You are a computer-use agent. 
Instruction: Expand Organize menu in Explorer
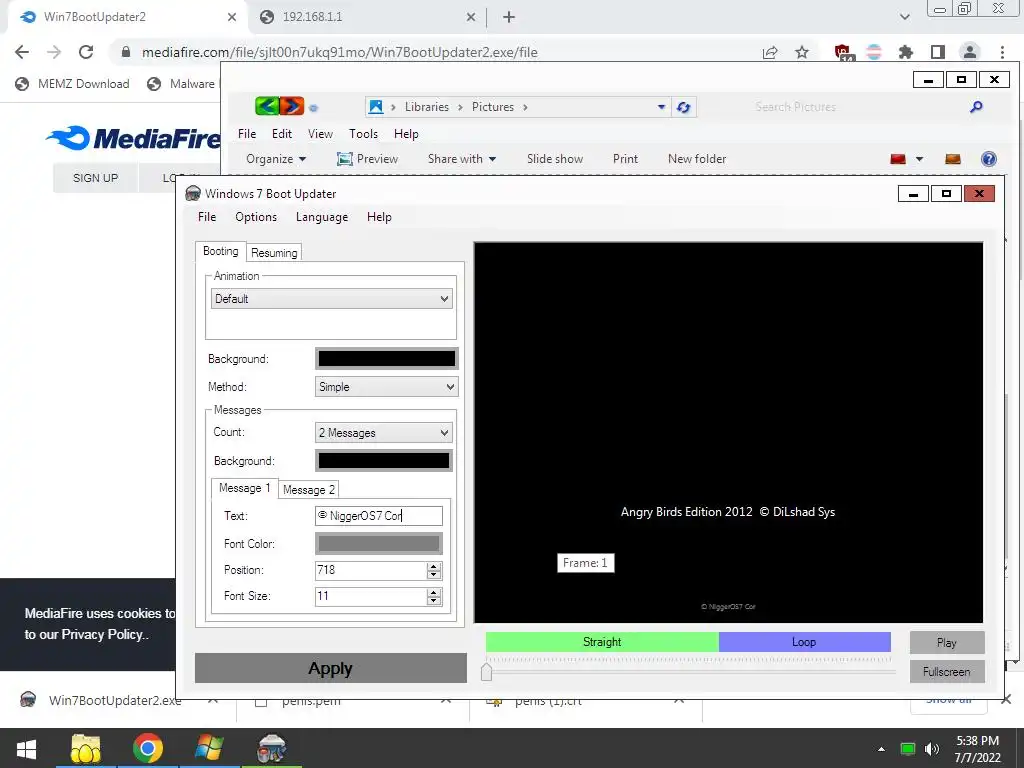pos(276,159)
